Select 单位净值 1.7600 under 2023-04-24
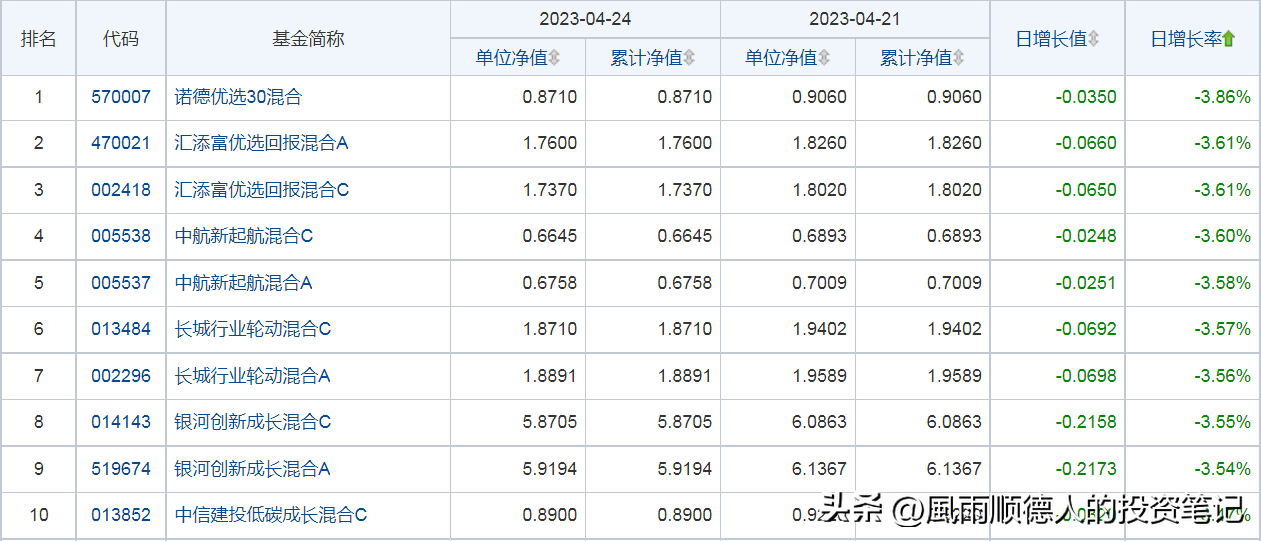1261x541 pixels. point(550,143)
